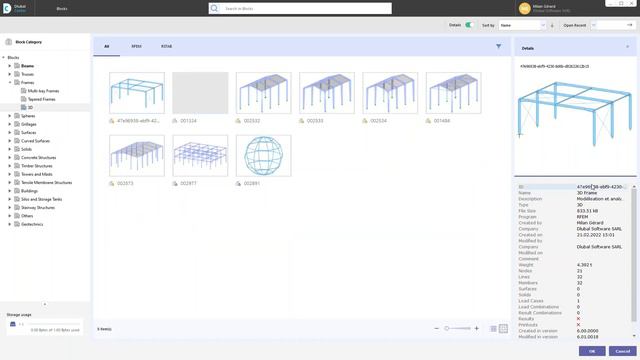Select the RSTAB tab
Image resolution: width=640 pixels, height=360 pixels.
tap(166, 47)
